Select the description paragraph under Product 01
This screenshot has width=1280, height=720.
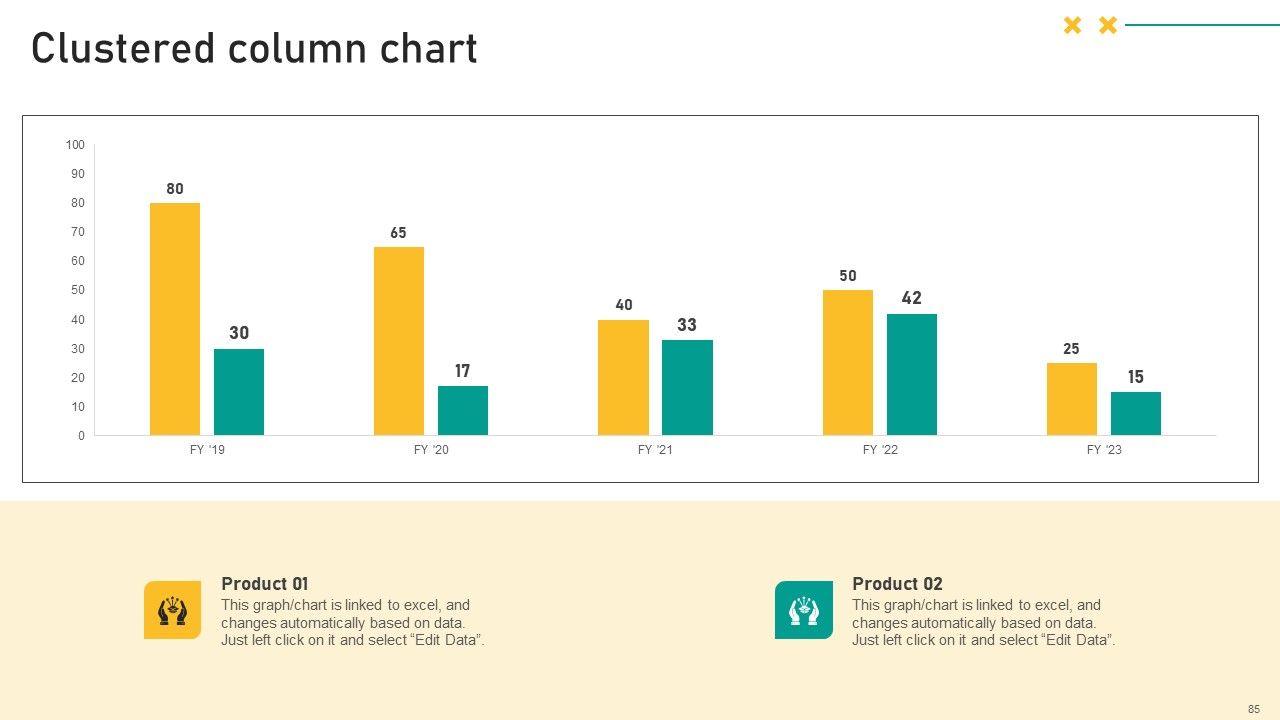click(x=352, y=623)
